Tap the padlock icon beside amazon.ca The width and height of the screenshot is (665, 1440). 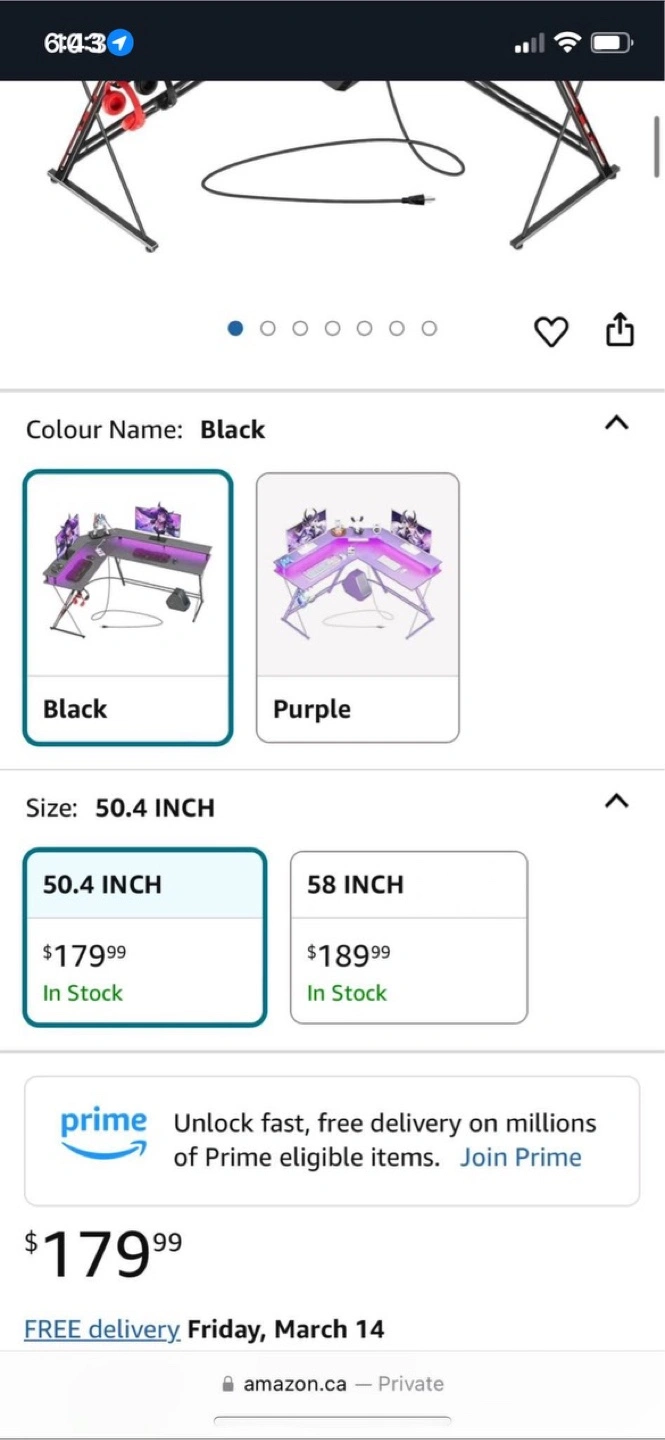pos(227,1384)
